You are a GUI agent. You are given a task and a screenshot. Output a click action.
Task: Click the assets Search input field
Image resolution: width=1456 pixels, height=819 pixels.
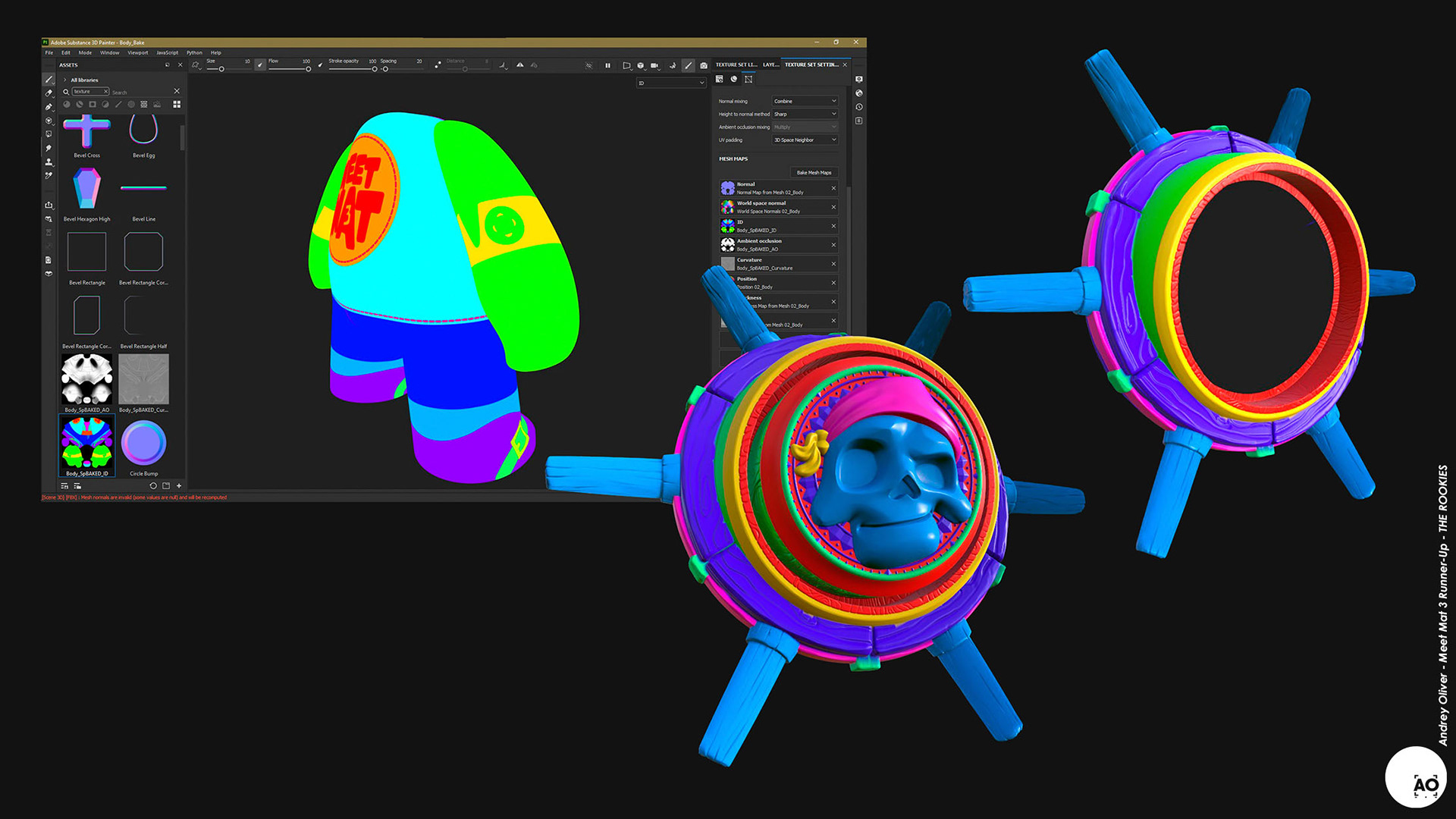coord(140,92)
